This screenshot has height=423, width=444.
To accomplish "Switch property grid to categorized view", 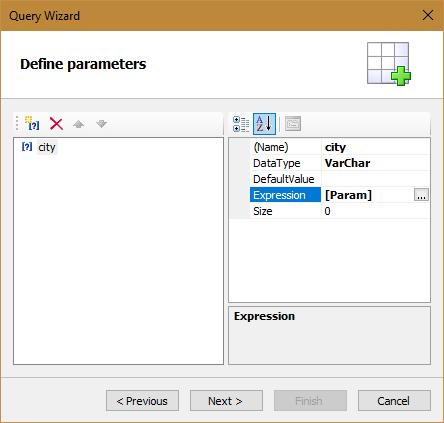I will [241, 124].
